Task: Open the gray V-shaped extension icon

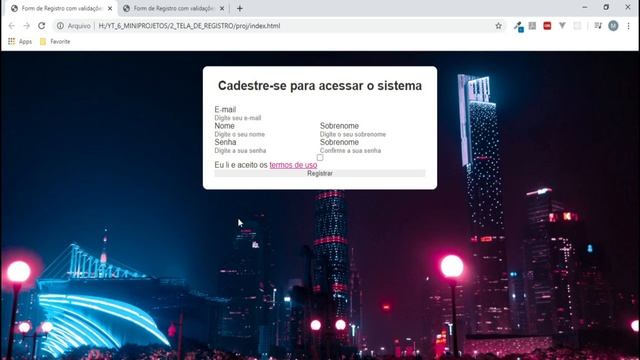Action: pyautogui.click(x=562, y=26)
